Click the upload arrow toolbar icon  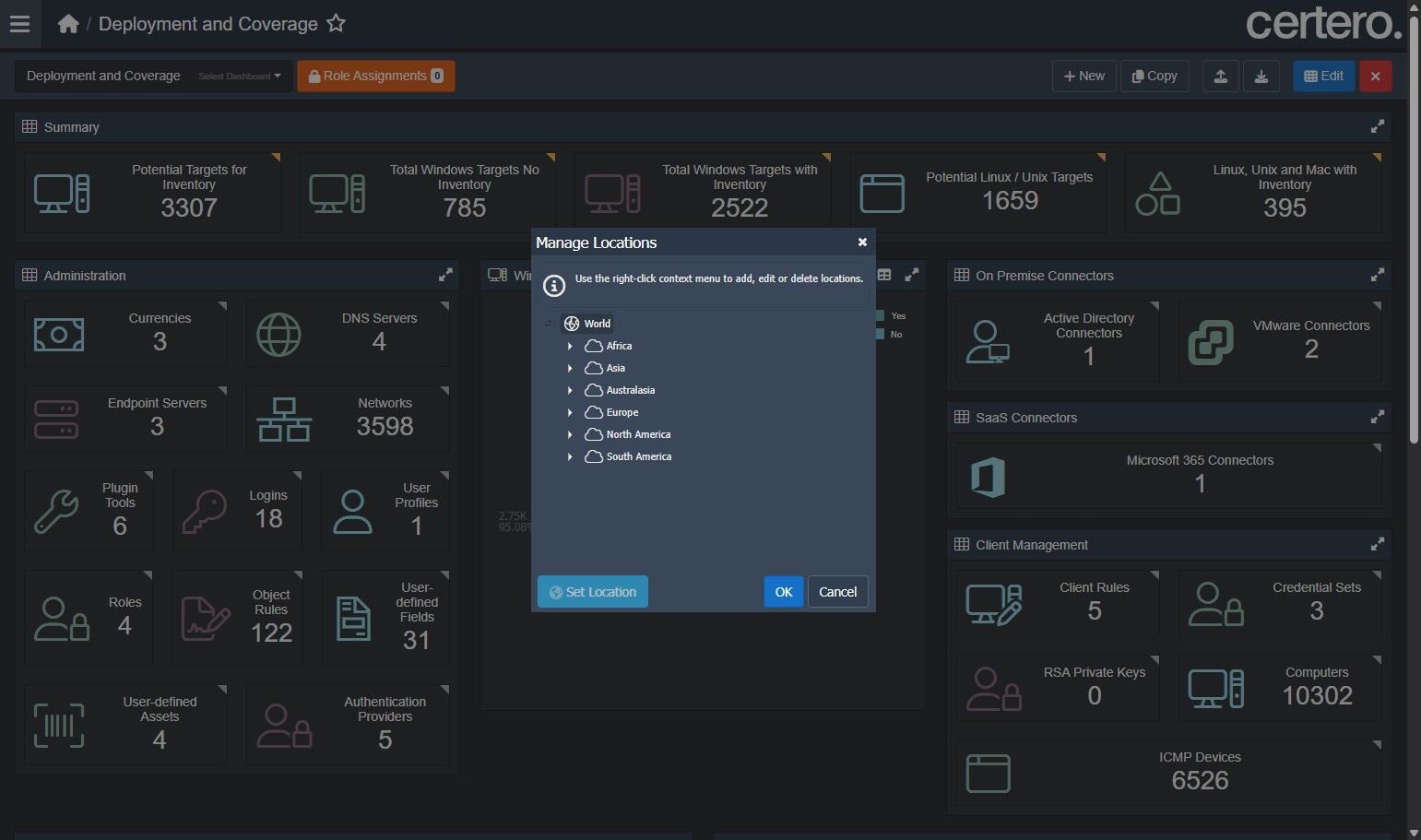coord(1220,77)
